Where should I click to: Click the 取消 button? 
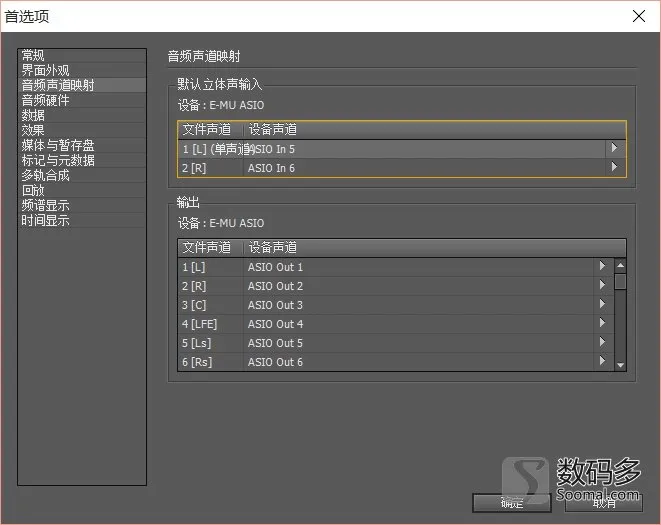pyautogui.click(x=604, y=503)
